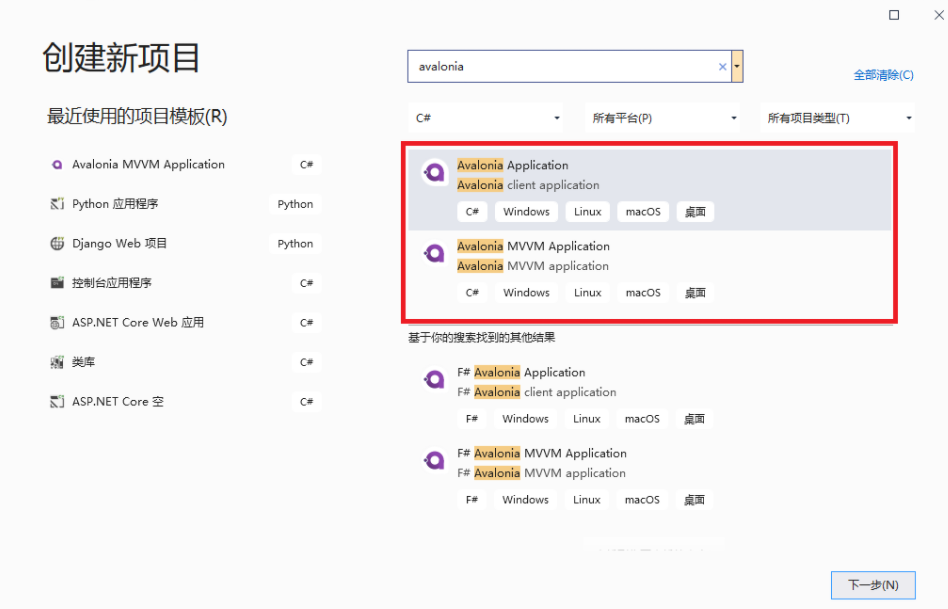The image size is (948, 609).
Task: Click the Avalonia icon of the C# Avalonia MVVM Application template
Action: pyautogui.click(x=434, y=253)
